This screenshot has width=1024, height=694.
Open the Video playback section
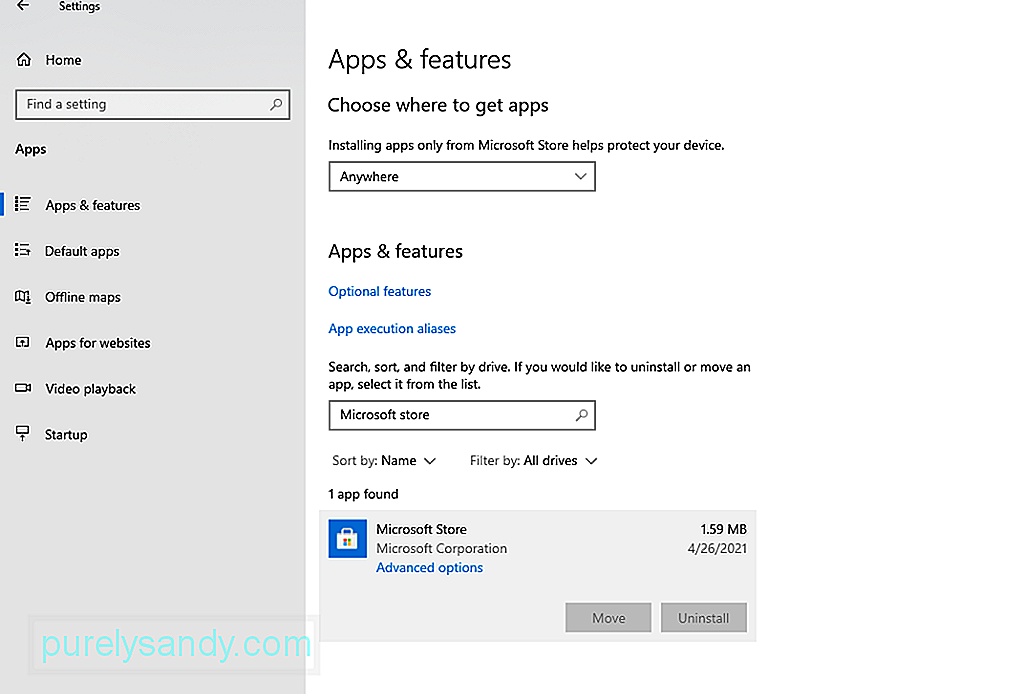coord(91,389)
